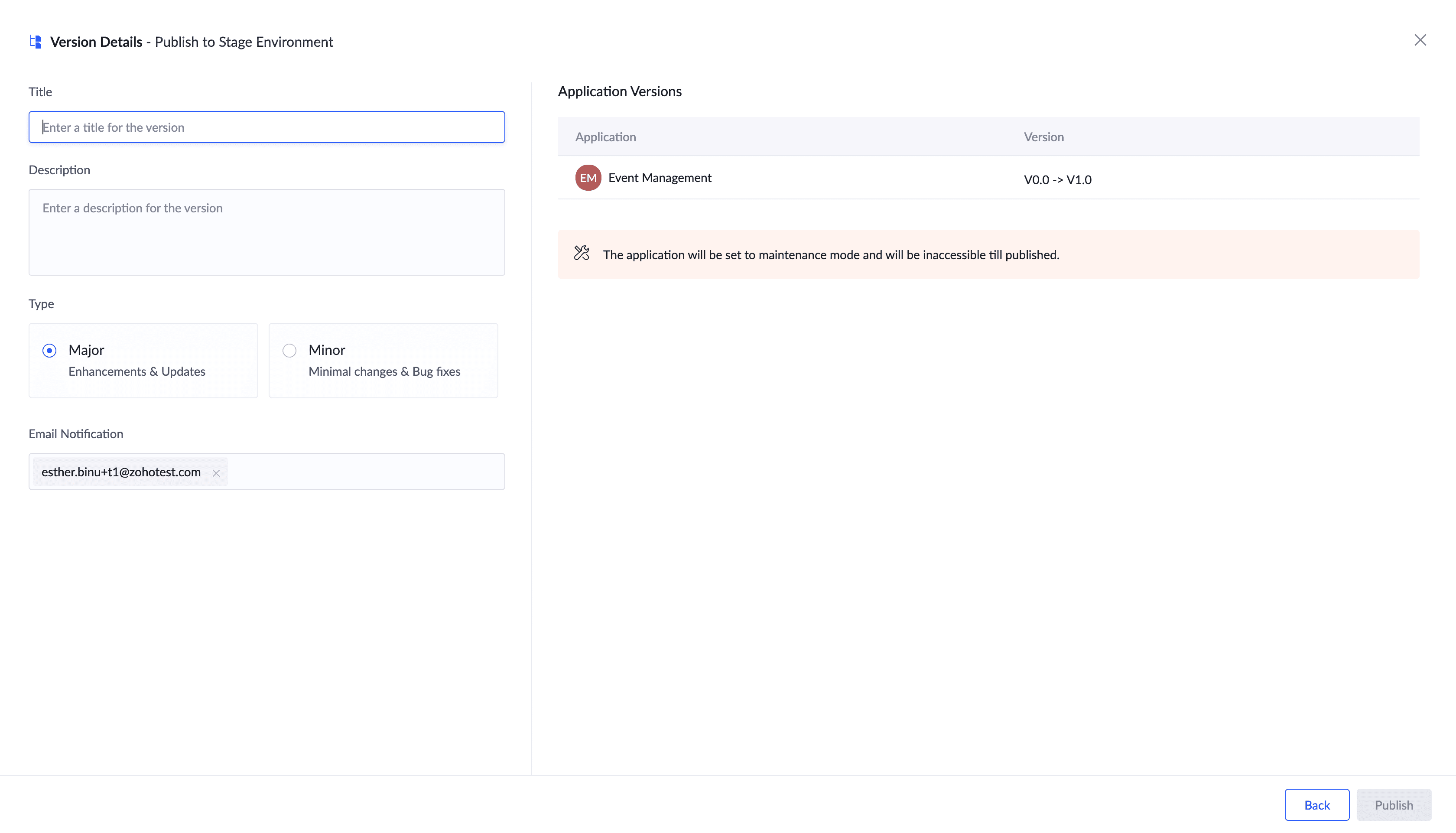Image resolution: width=1456 pixels, height=833 pixels.
Task: Remove the esther.binu email chip
Action: [x=216, y=473]
